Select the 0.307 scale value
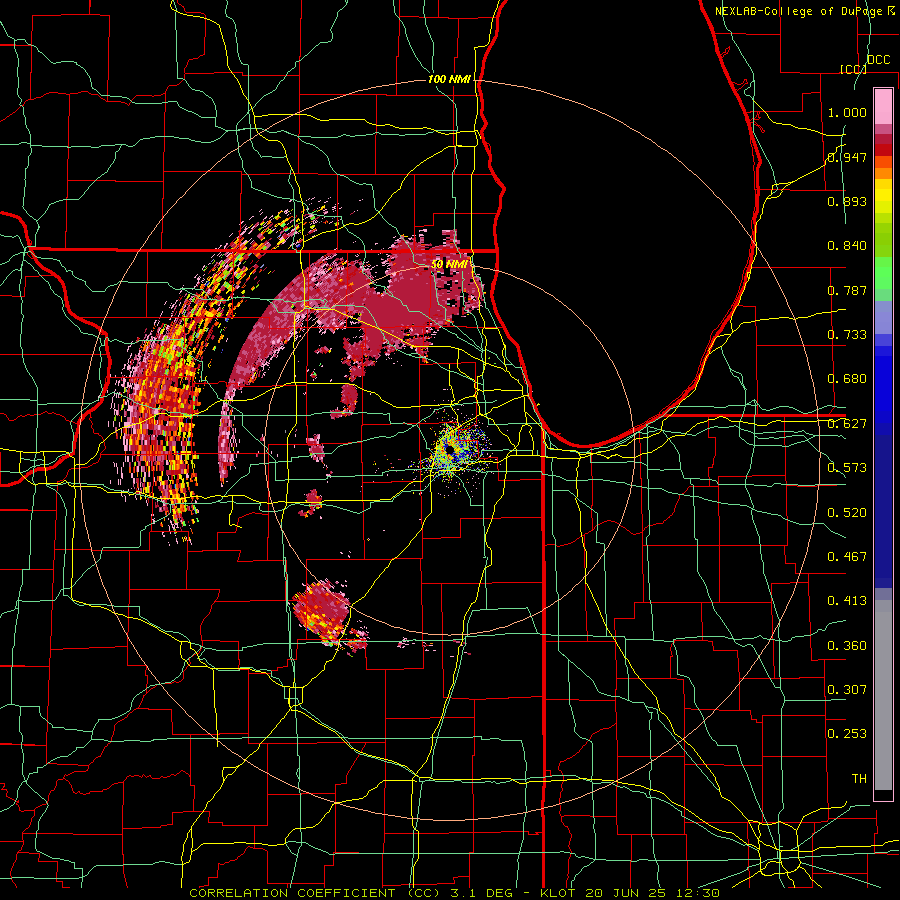This screenshot has width=900, height=900. click(x=847, y=690)
